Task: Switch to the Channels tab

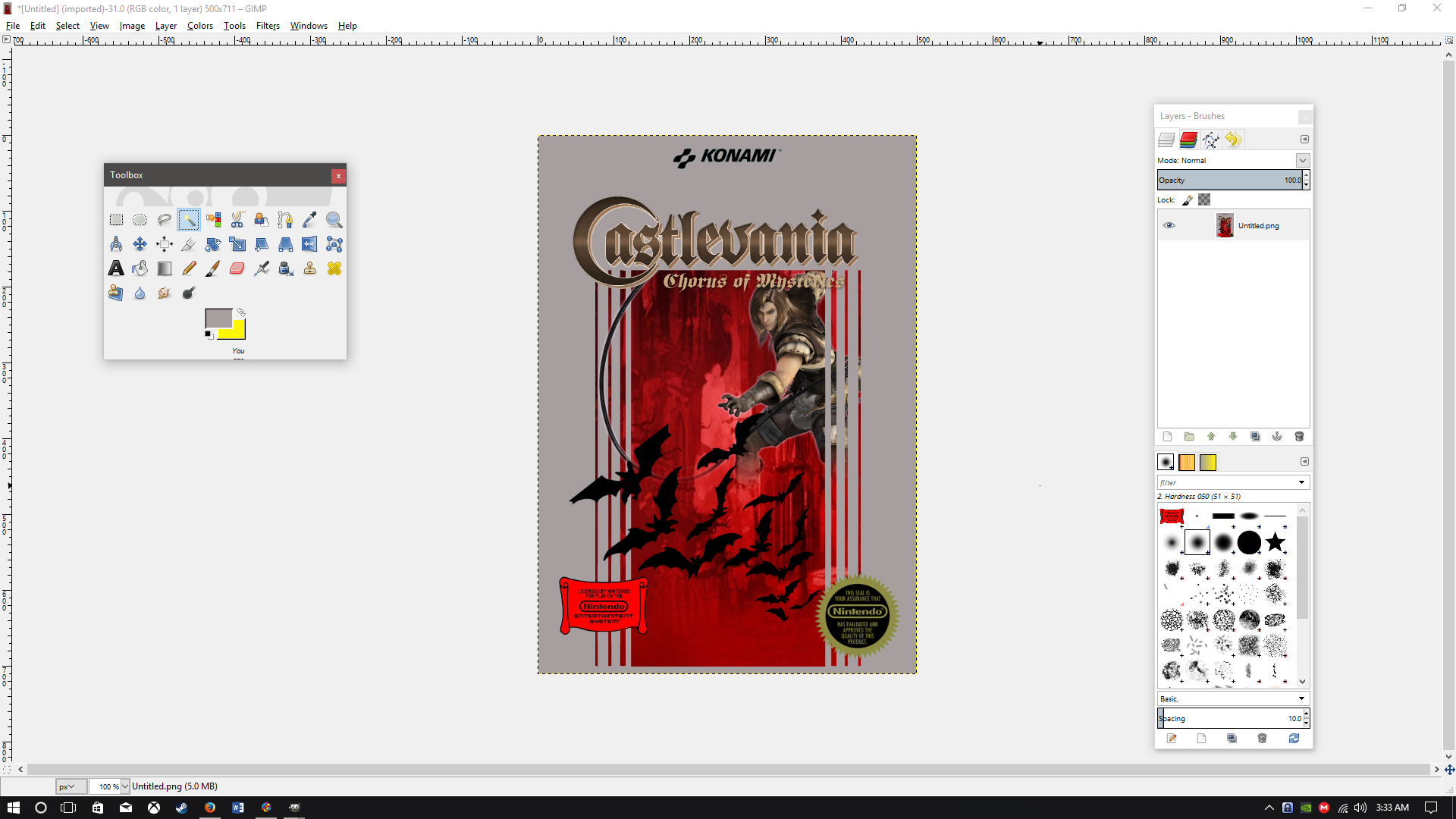Action: pos(1188,140)
